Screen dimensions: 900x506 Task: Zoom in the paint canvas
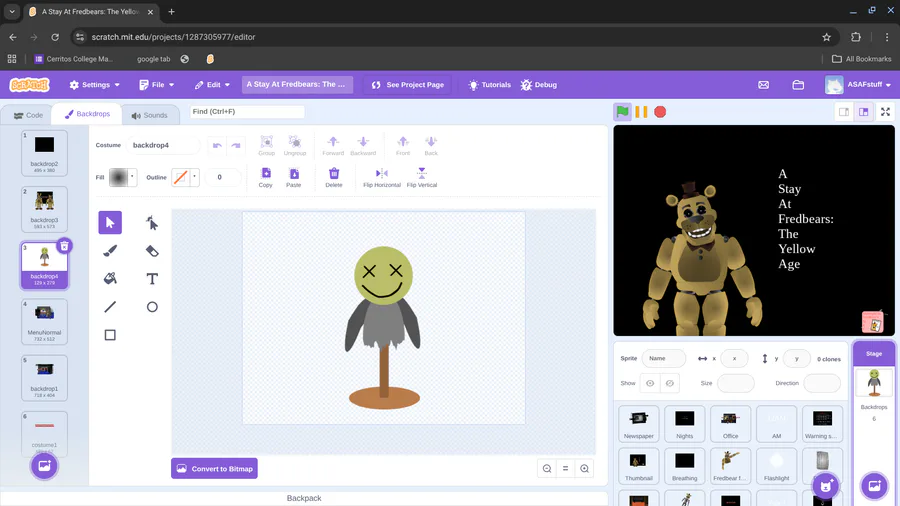584,469
